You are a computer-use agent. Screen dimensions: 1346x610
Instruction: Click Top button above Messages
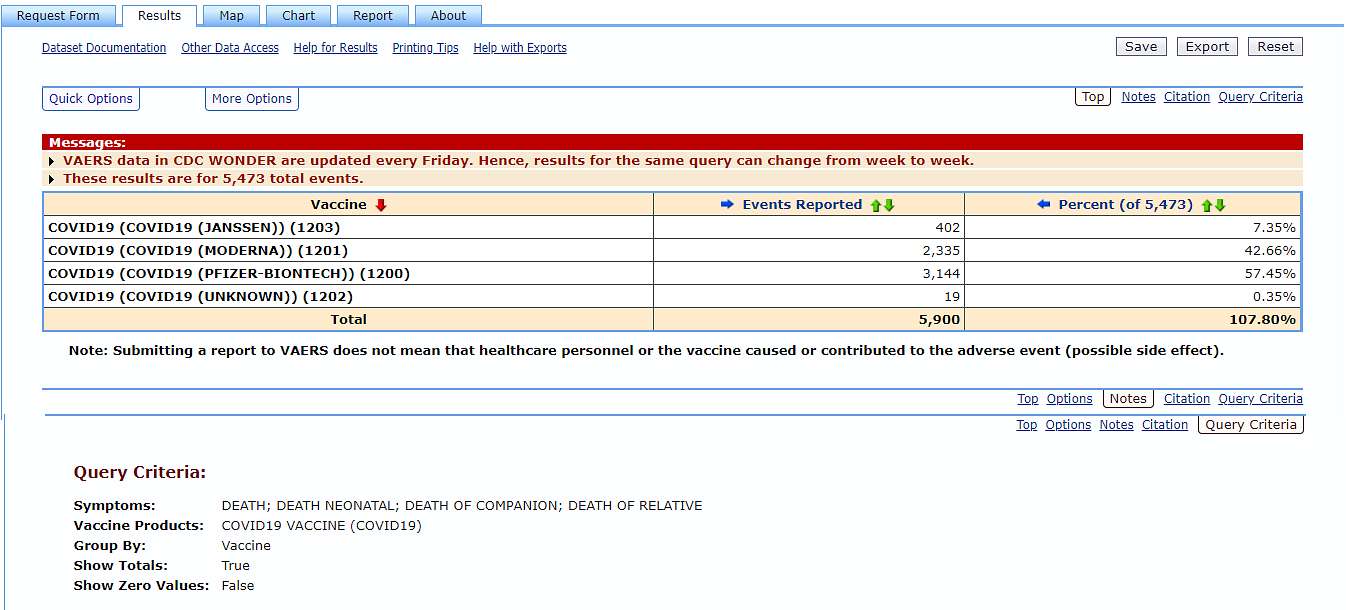point(1093,97)
